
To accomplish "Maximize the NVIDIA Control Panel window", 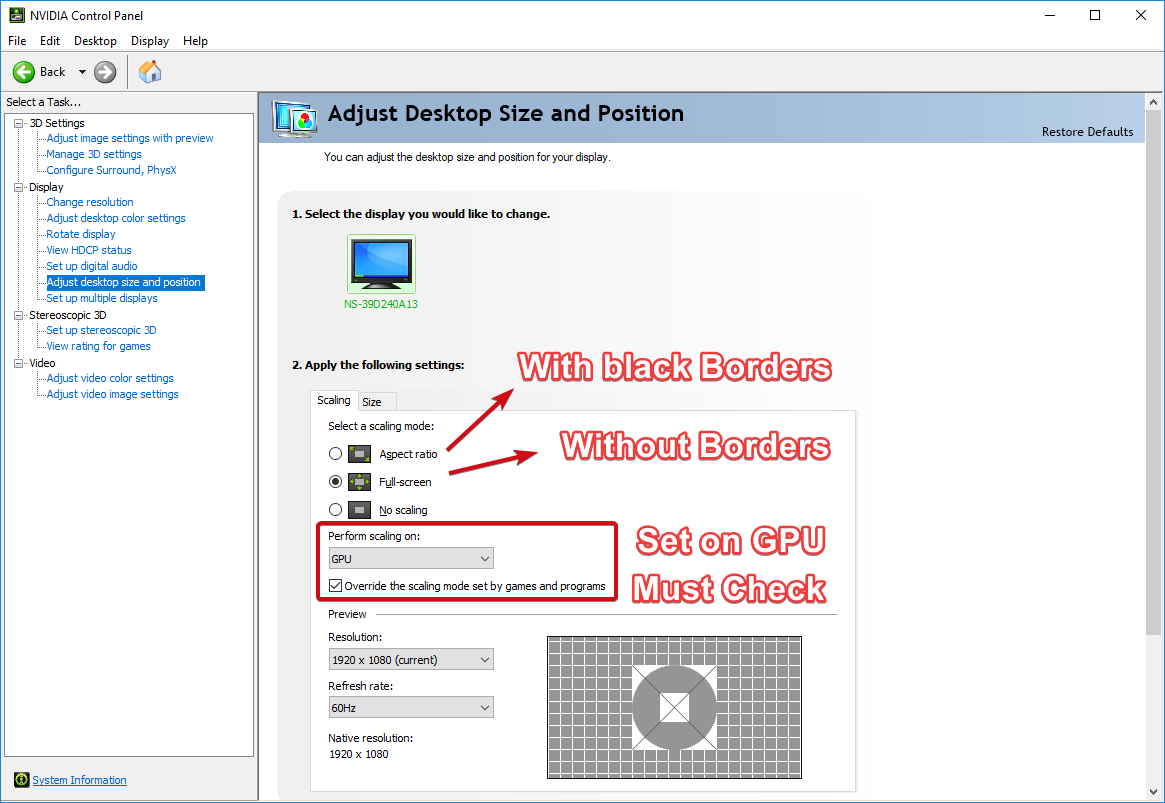I will tap(1094, 15).
